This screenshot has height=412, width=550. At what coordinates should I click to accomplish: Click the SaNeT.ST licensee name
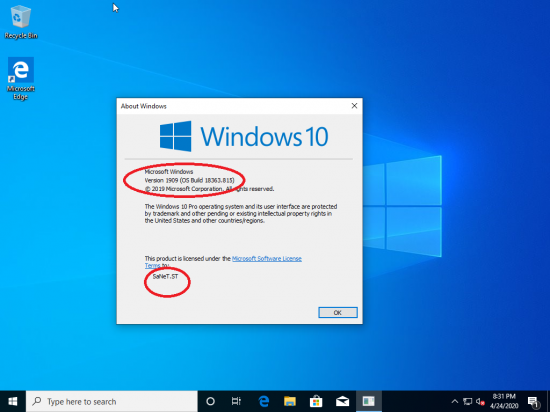165,277
